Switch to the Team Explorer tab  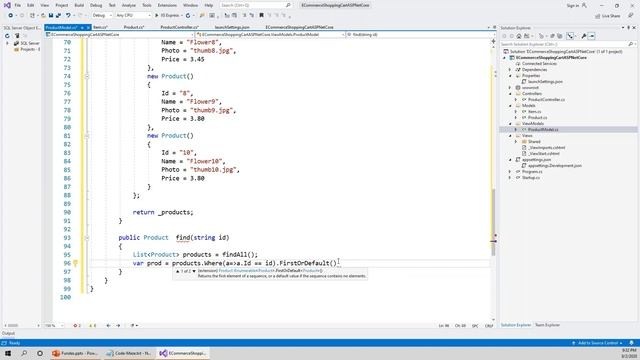pyautogui.click(x=547, y=325)
